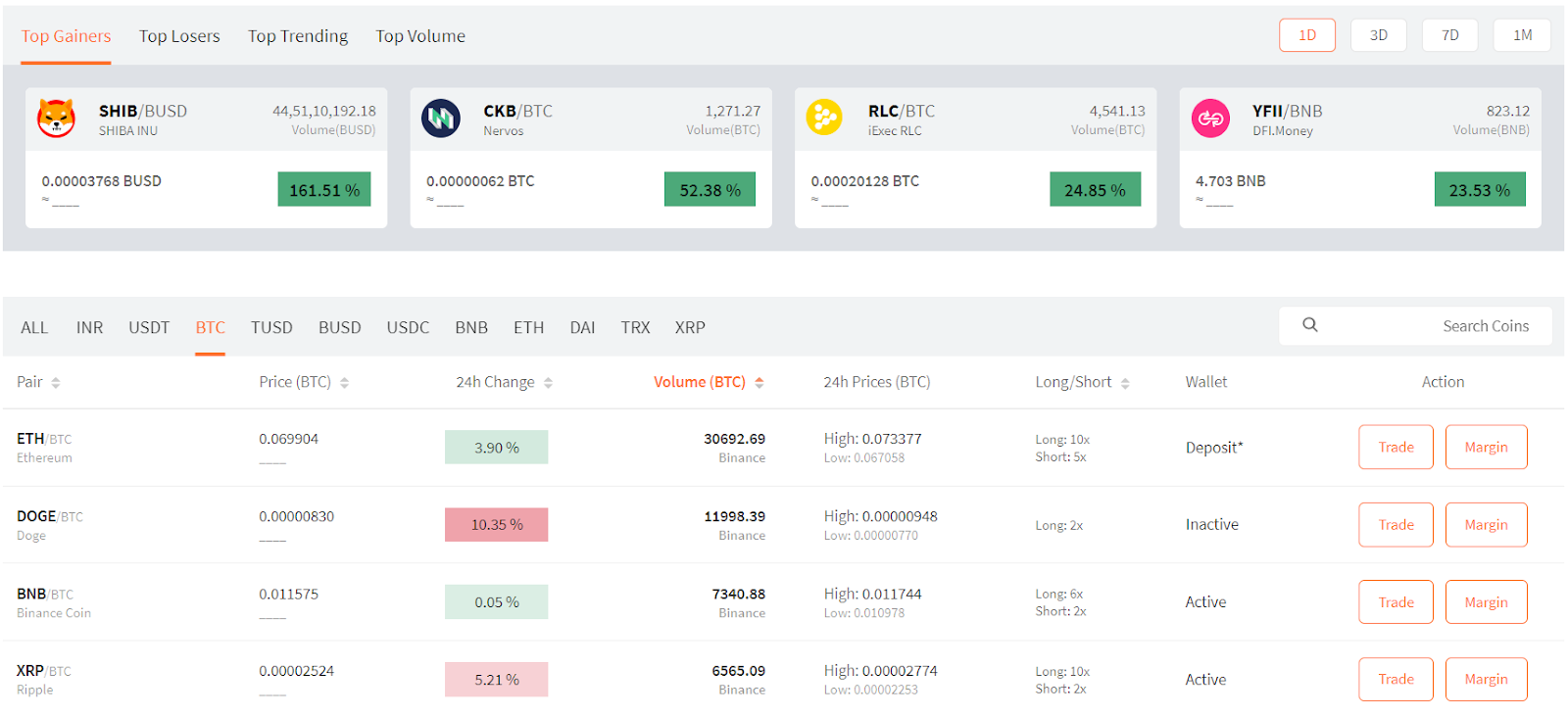Filter market list by USDT
Image resolution: width=1568 pixels, height=716 pixels.
point(149,327)
